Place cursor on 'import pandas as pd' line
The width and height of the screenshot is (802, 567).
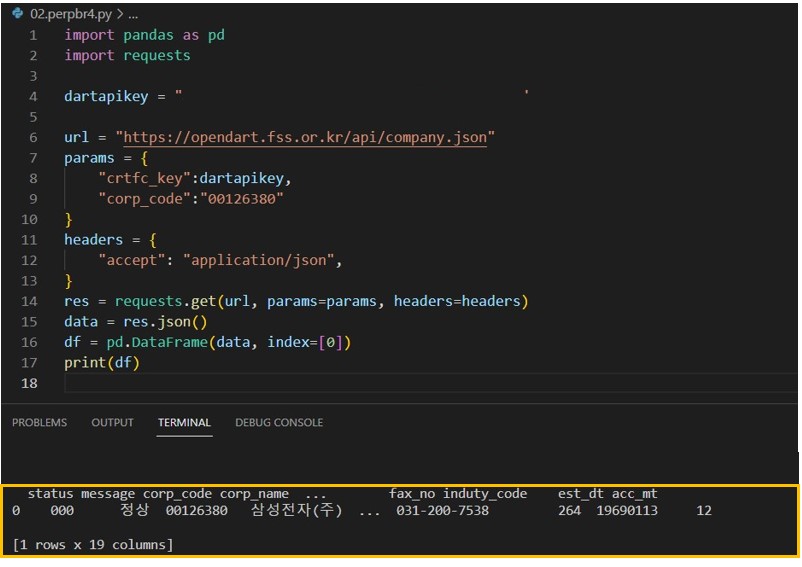click(144, 35)
